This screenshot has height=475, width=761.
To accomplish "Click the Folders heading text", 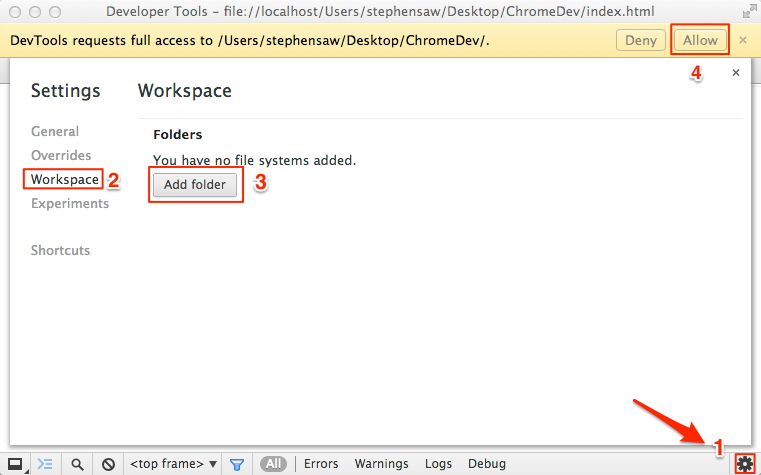I will pyautogui.click(x=178, y=134).
